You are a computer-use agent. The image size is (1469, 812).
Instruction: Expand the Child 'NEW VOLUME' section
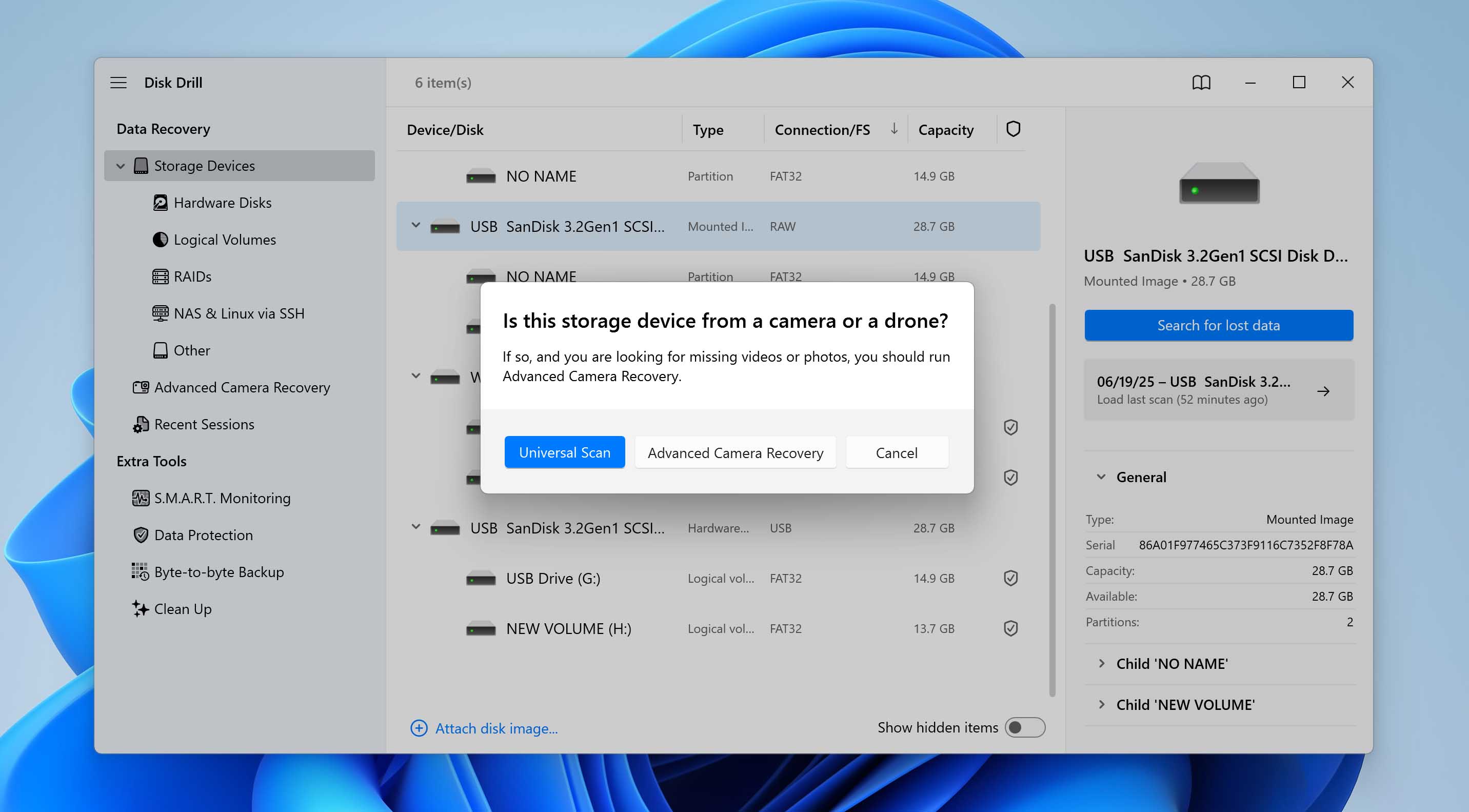point(1101,705)
